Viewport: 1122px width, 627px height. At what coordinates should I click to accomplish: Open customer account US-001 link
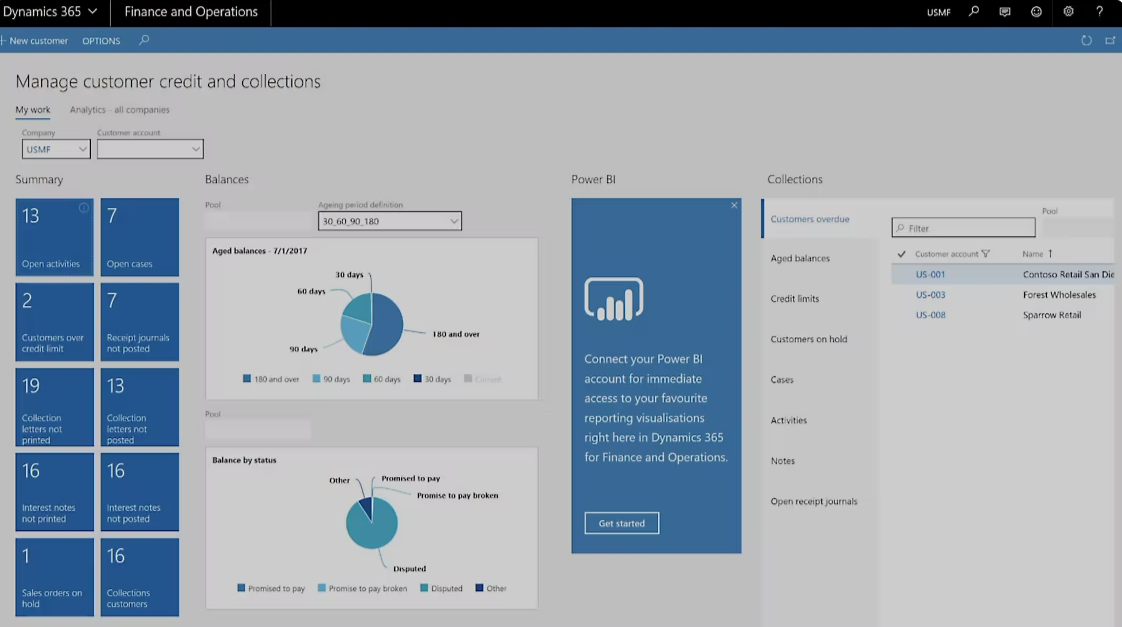pyautogui.click(x=930, y=274)
